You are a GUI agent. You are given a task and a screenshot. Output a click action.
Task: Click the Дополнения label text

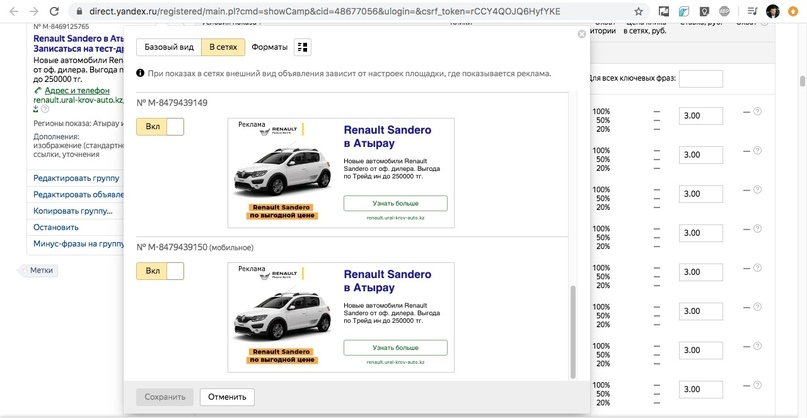point(57,137)
